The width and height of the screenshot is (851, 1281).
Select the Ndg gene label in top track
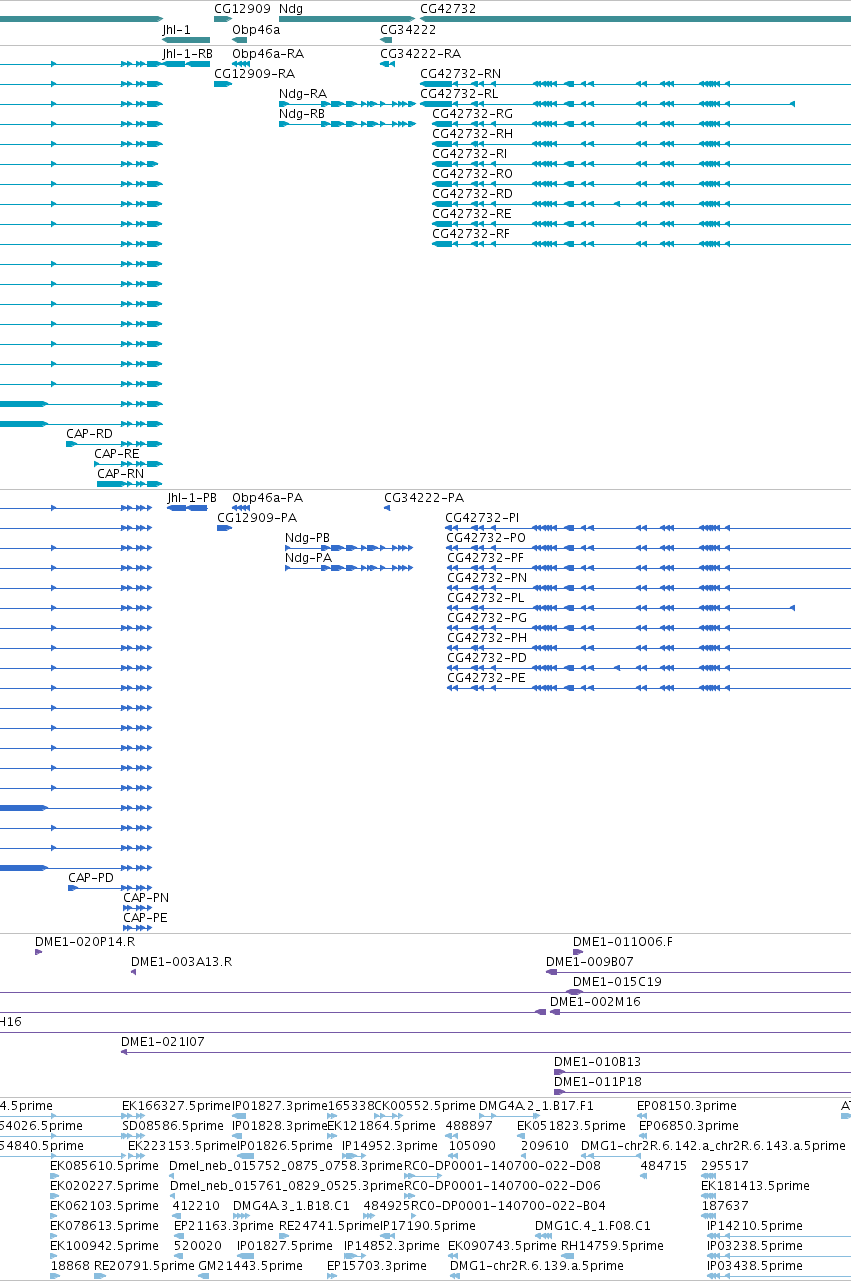[x=291, y=8]
